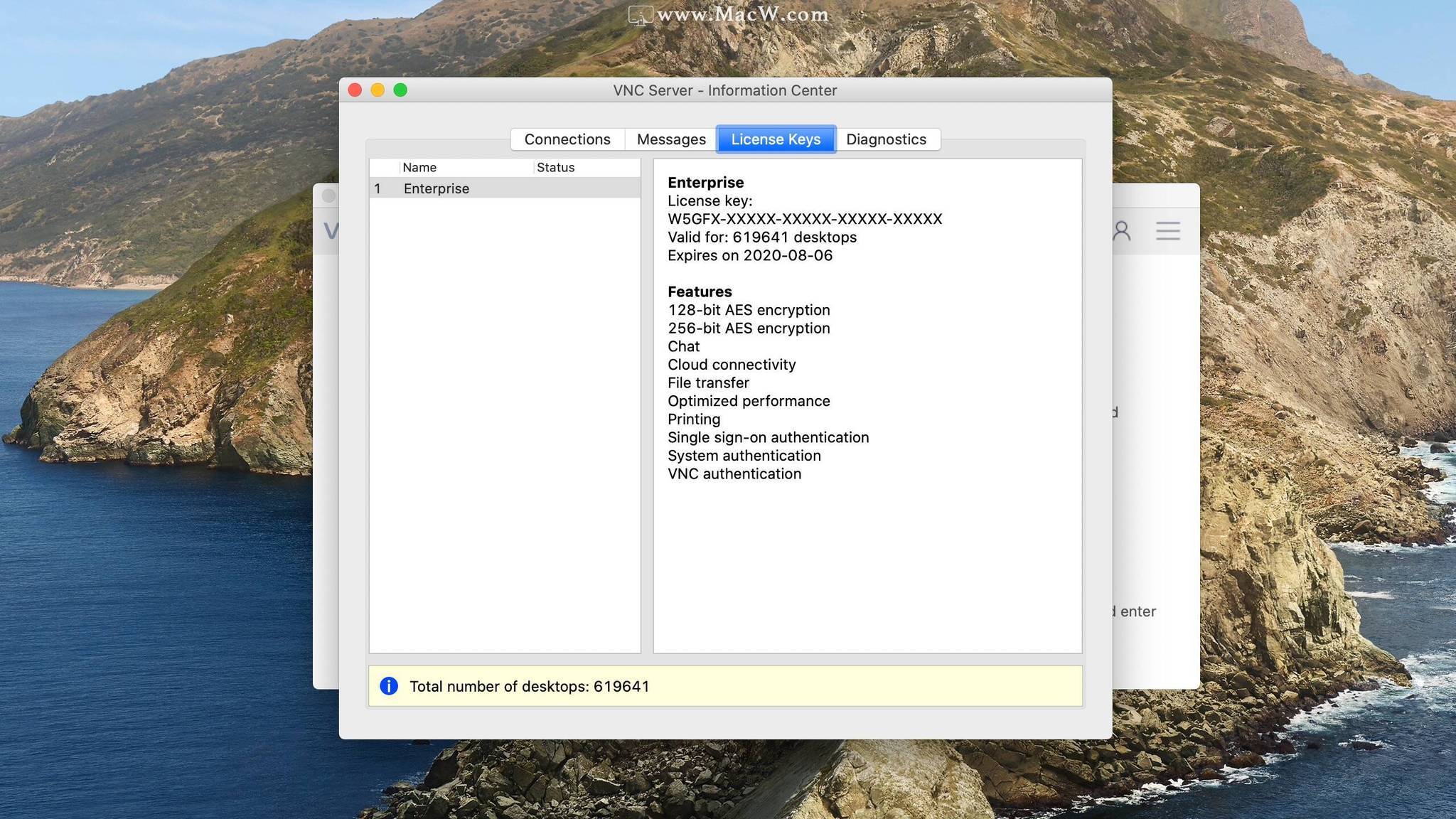Image resolution: width=1456 pixels, height=819 pixels.
Task: Click the Name column header
Action: pos(466,168)
